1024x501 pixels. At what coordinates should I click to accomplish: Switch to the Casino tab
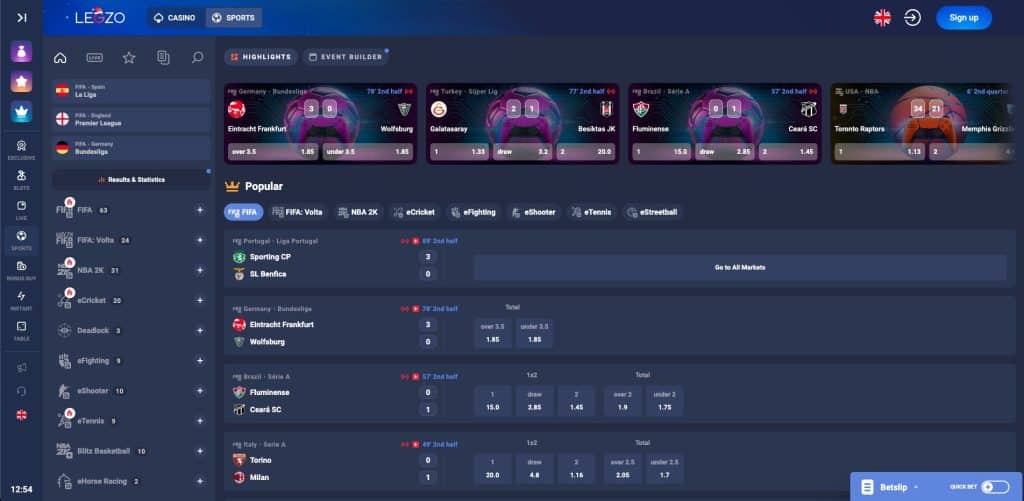[174, 18]
